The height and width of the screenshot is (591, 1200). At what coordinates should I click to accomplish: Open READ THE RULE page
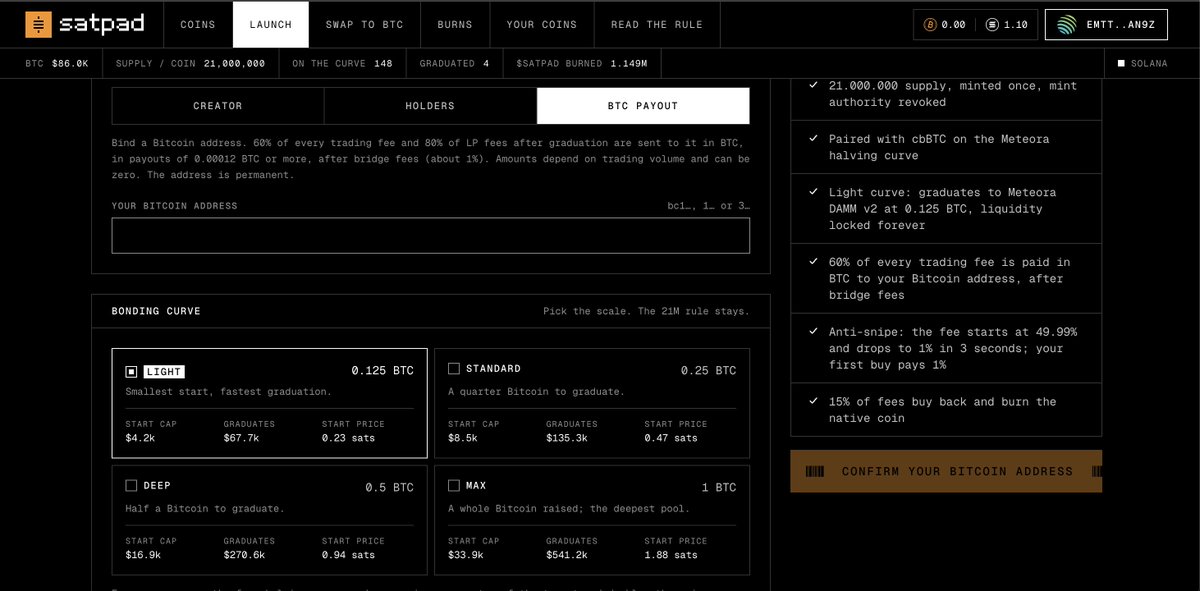(657, 24)
